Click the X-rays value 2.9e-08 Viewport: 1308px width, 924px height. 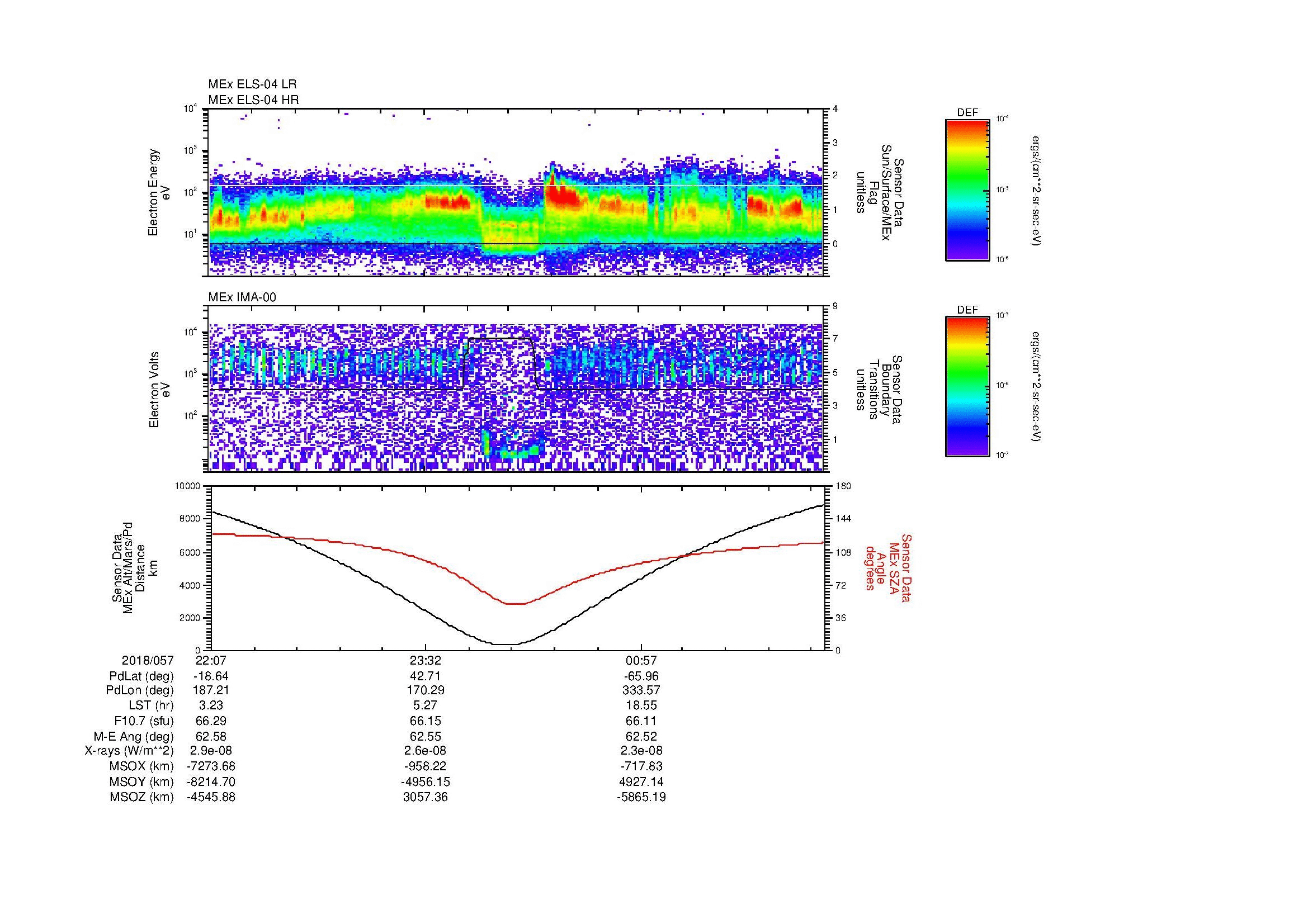pyautogui.click(x=210, y=751)
